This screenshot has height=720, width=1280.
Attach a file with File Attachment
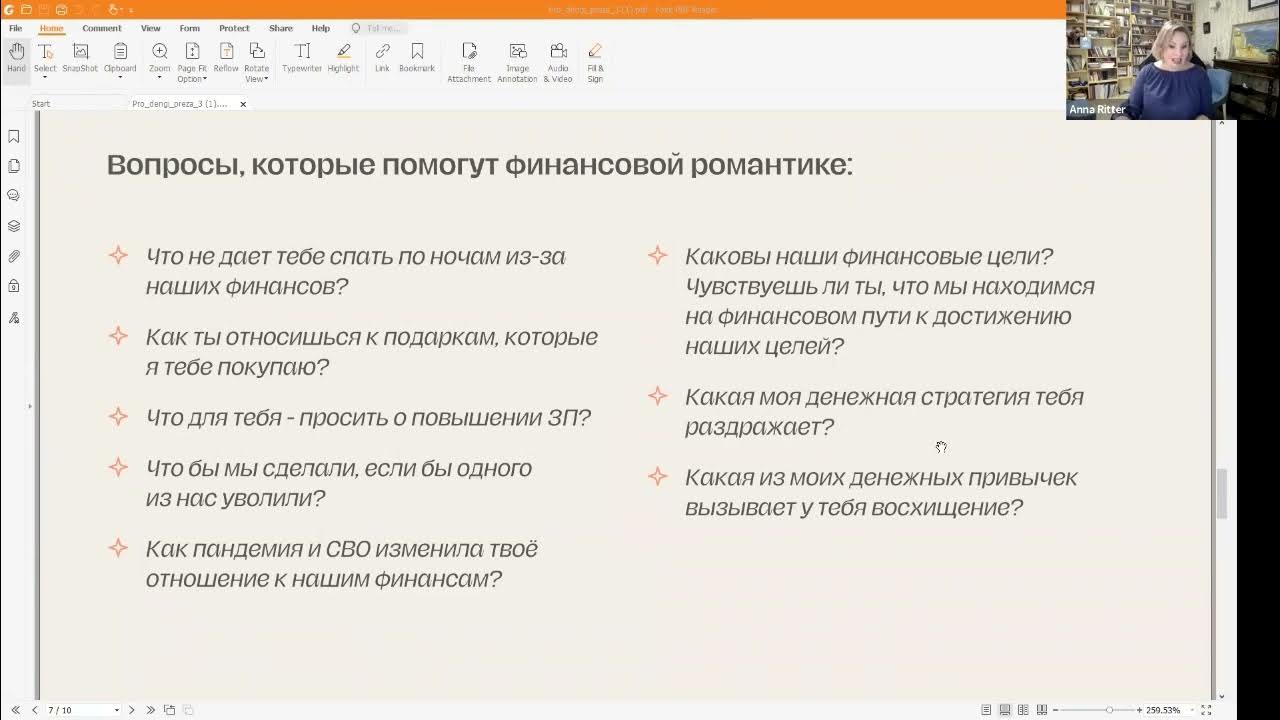click(469, 62)
